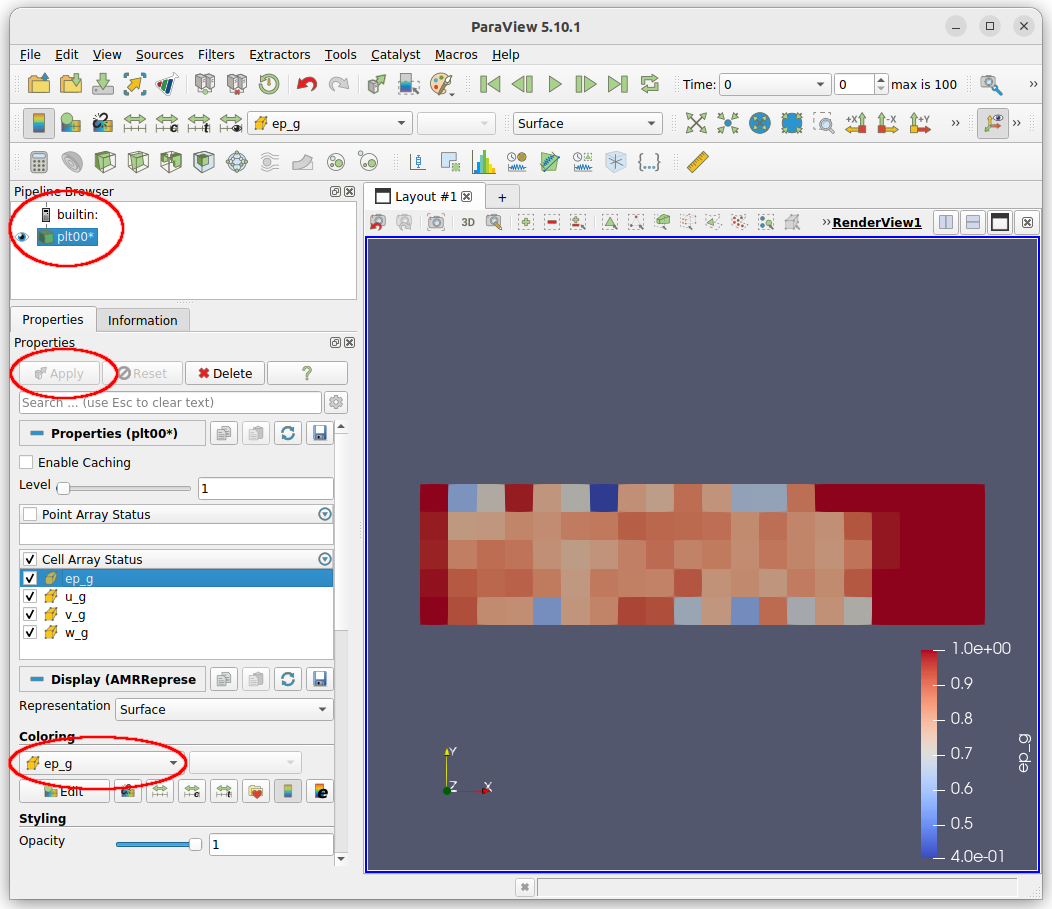Viewport: 1052px width, 909px height.
Task: Click the Delete button
Action: point(224,373)
